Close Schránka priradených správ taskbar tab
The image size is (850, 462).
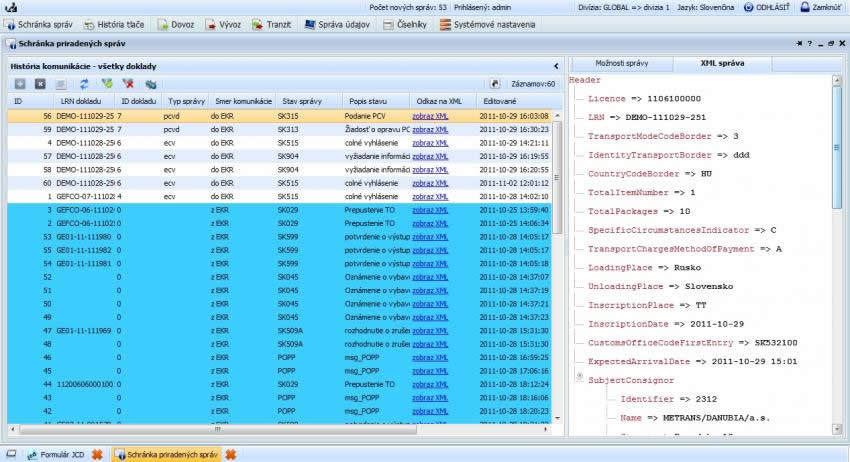(231, 454)
